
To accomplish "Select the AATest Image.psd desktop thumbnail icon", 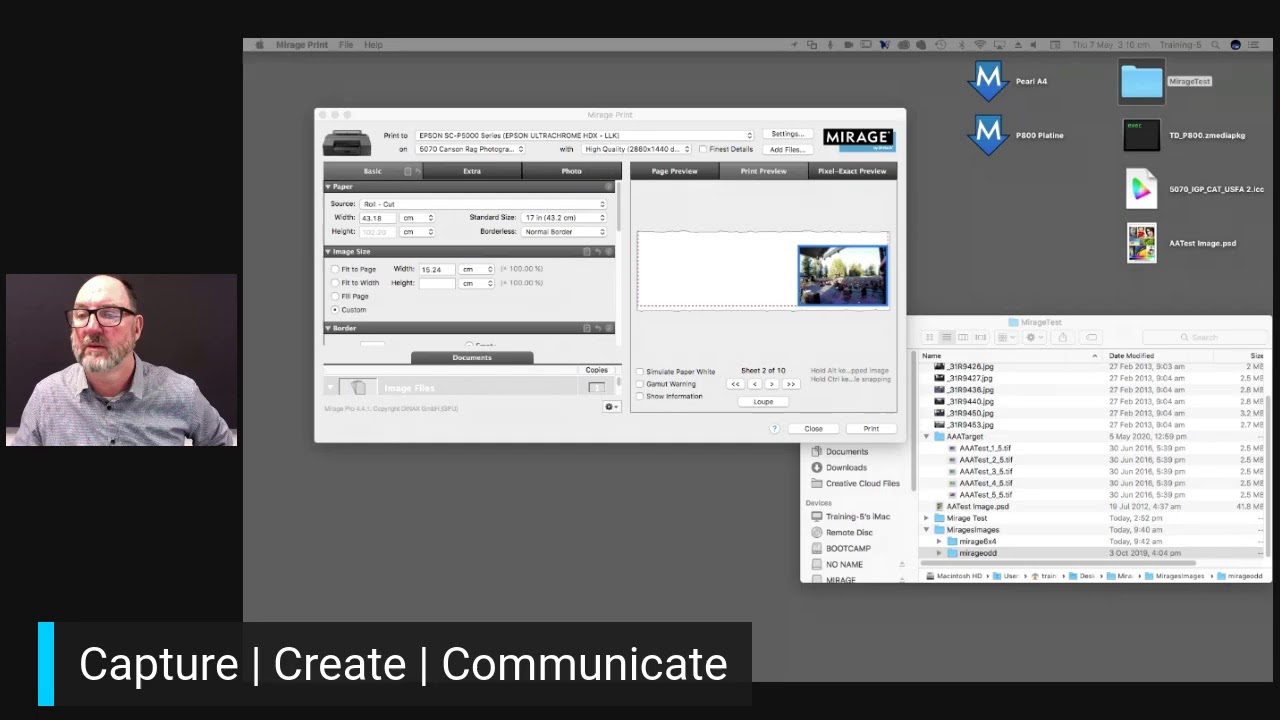I will coord(1141,243).
